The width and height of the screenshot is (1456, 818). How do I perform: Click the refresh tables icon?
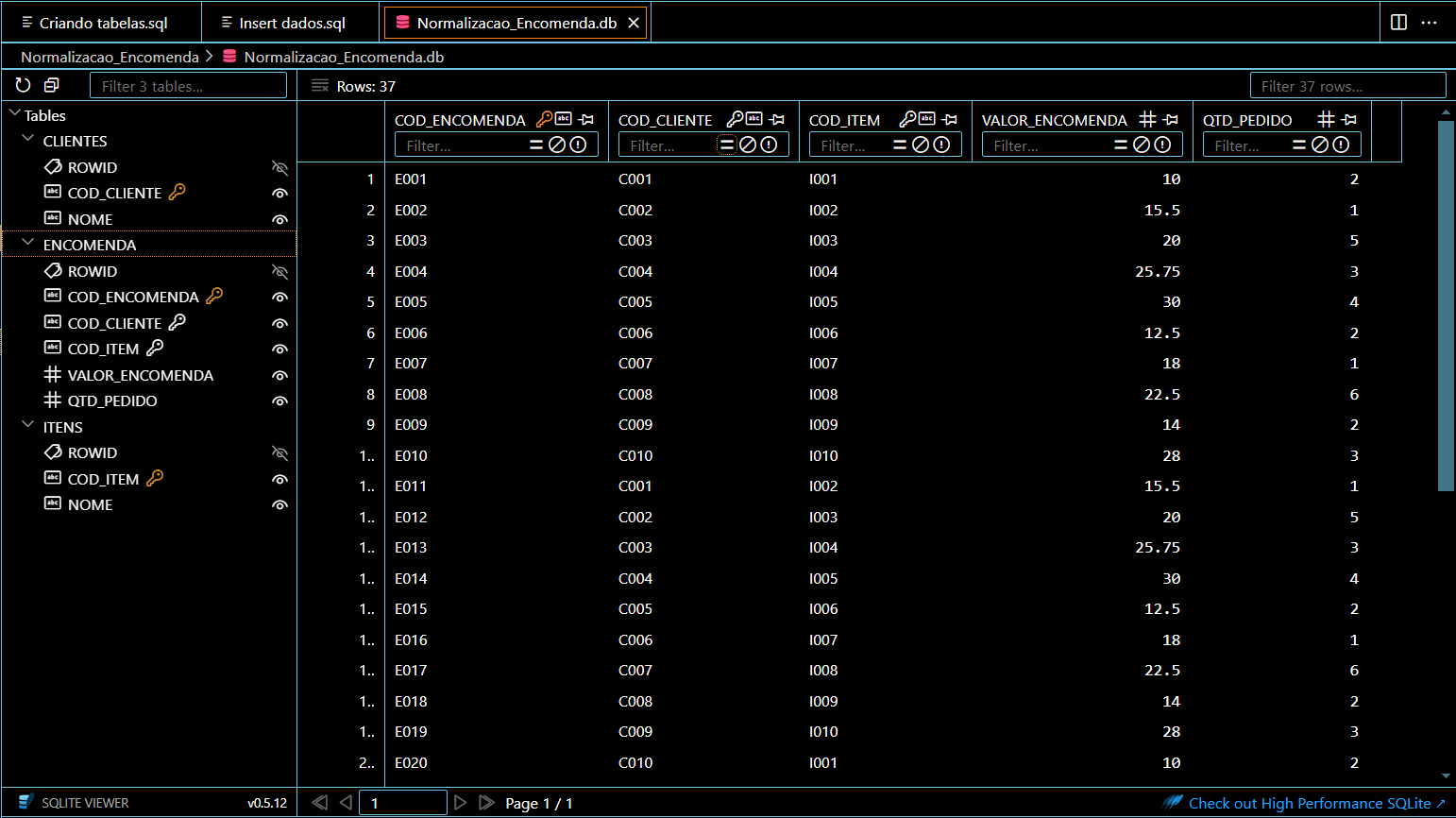(x=24, y=85)
